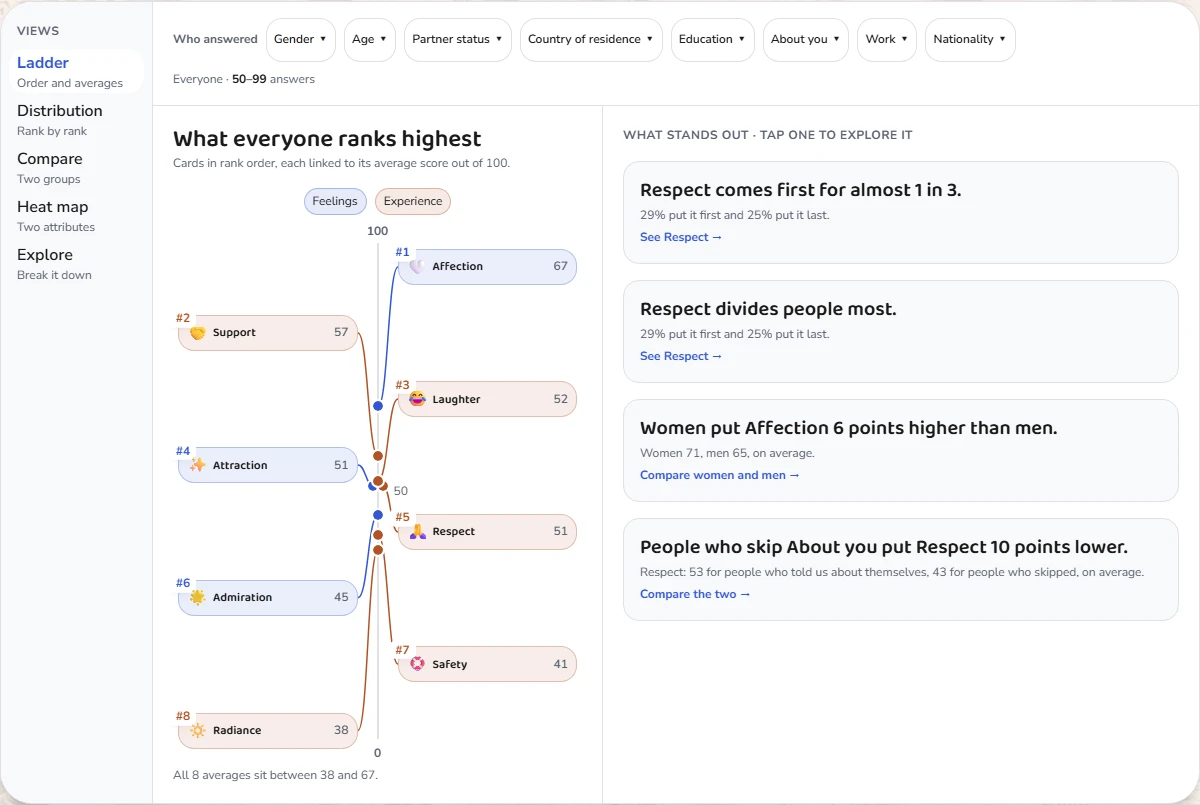Click the handshake icon on Support card
Viewport: 1200px width, 805px height.
click(x=197, y=333)
